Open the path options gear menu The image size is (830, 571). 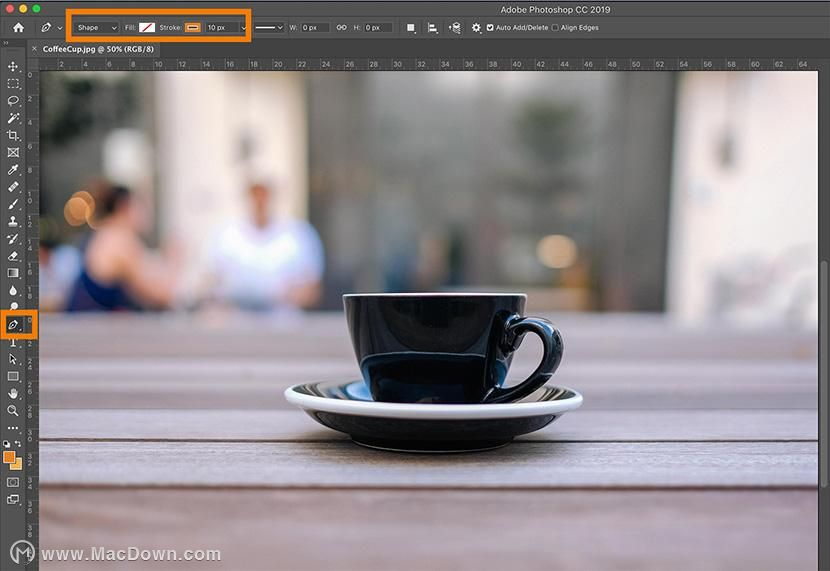[476, 28]
